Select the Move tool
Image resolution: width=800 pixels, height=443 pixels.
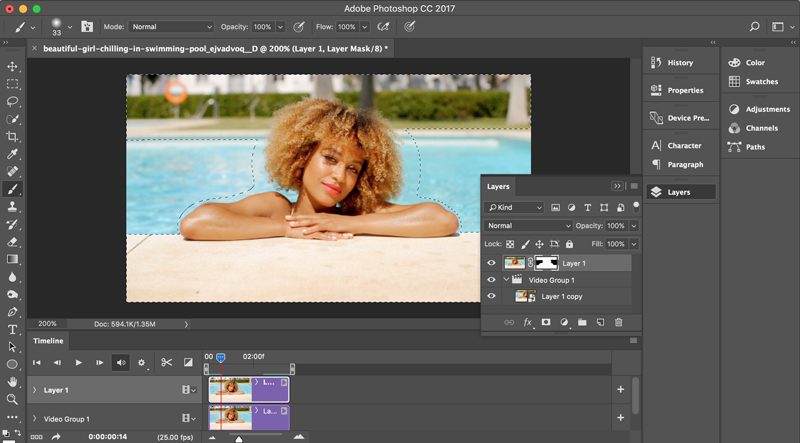(12, 66)
